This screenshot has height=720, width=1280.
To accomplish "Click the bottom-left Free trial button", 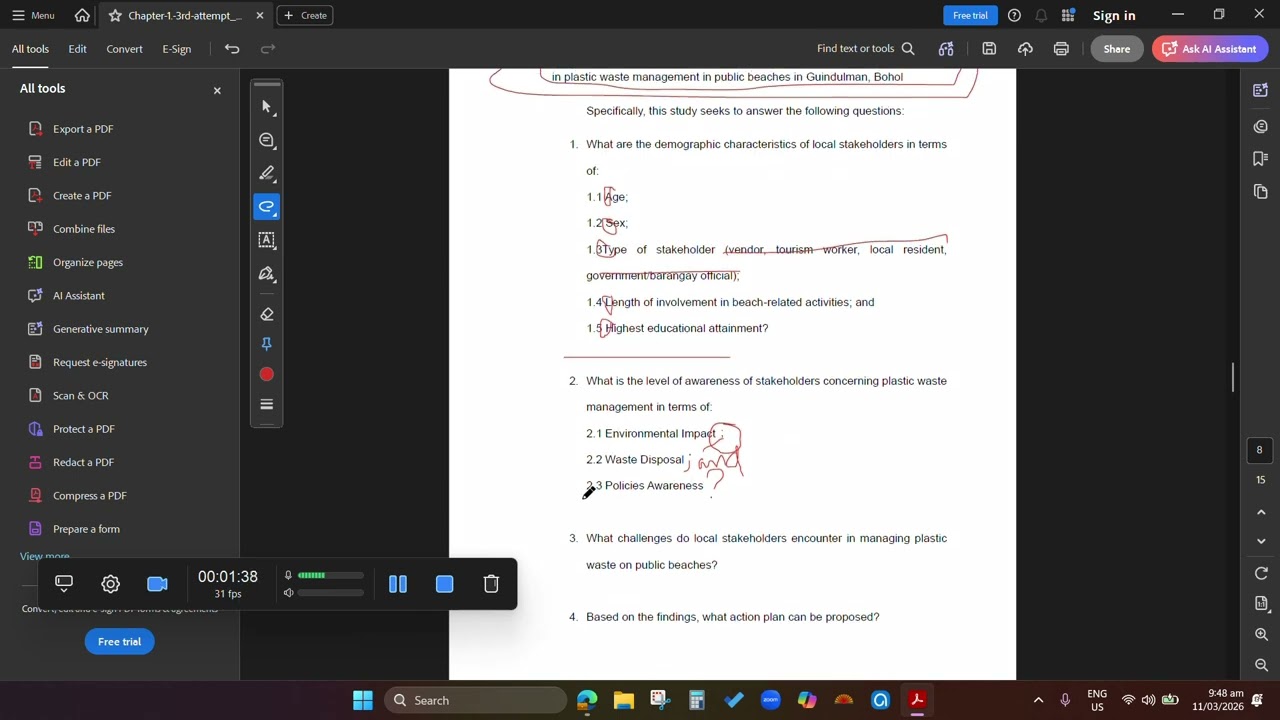I will [119, 641].
